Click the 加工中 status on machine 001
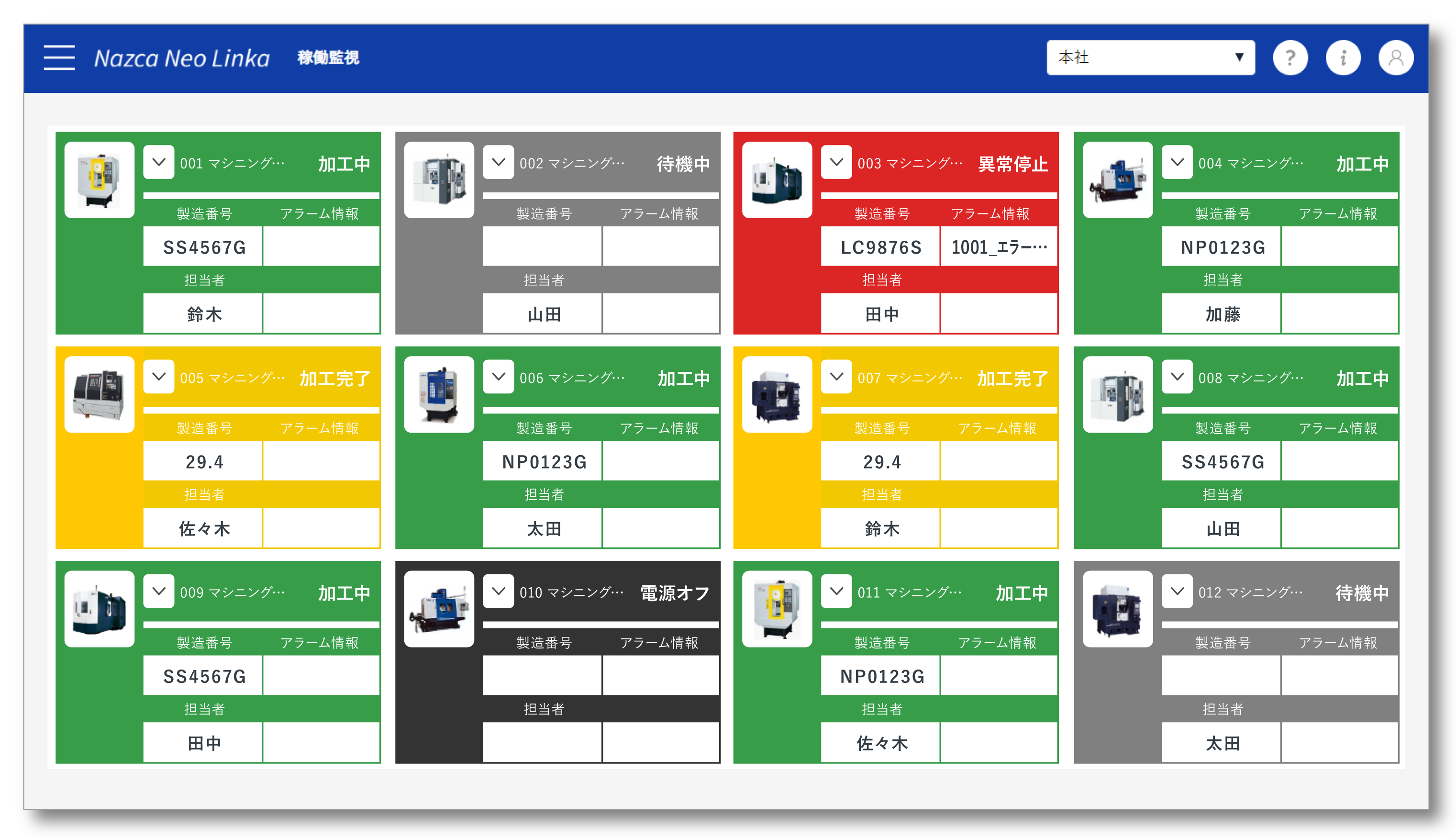The height and width of the screenshot is (838, 1456). pos(344,164)
